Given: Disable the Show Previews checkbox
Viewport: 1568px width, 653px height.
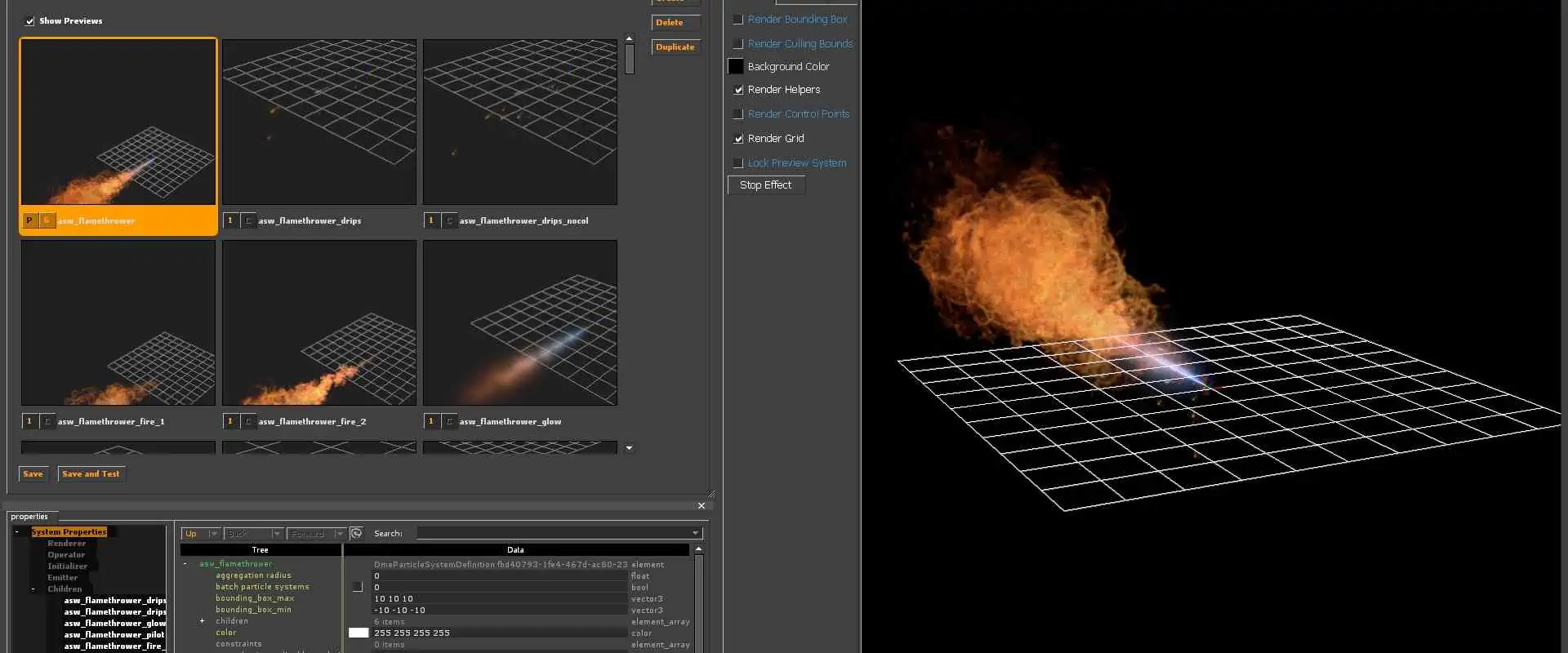Looking at the screenshot, I should [30, 21].
